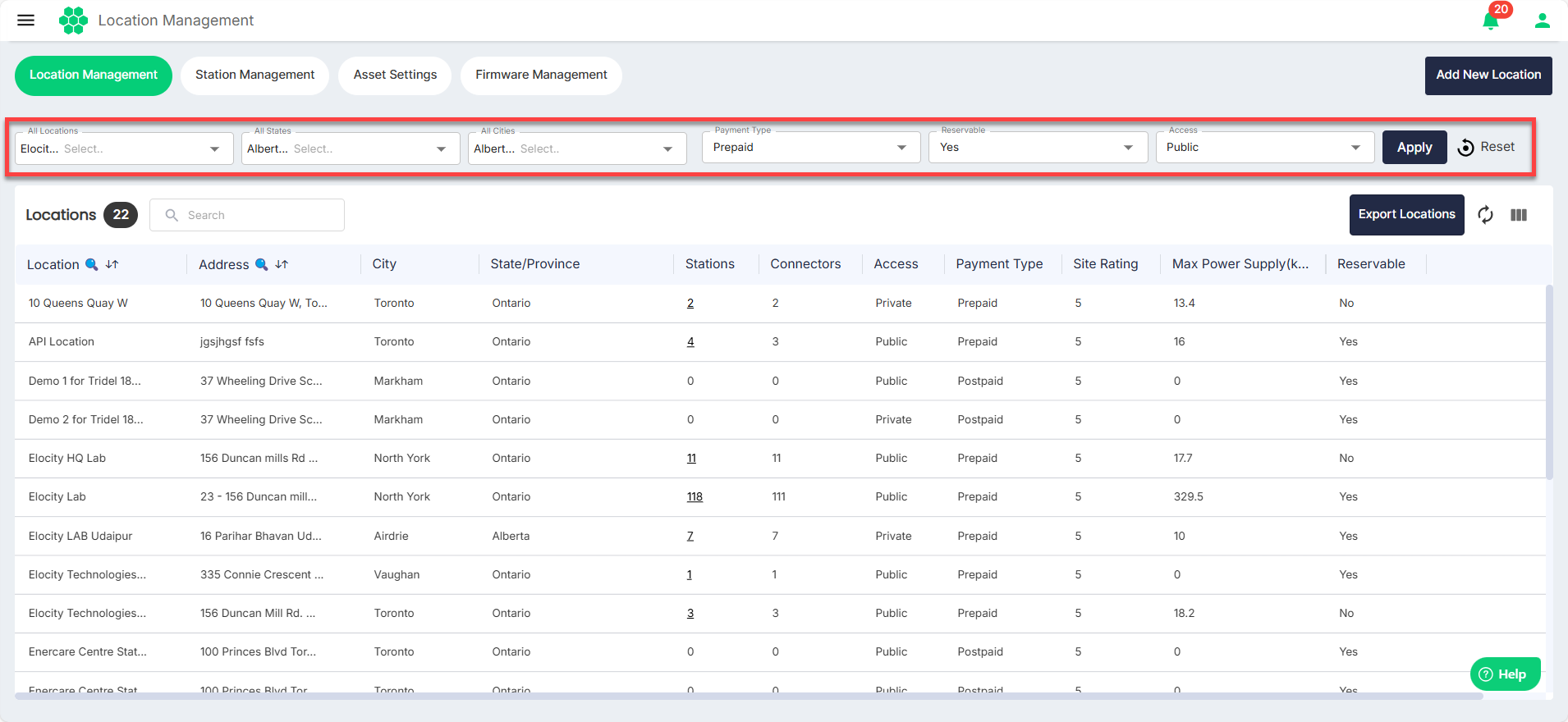Open stations link 118 for Elocity Lab
This screenshot has width=1568, height=722.
[x=695, y=497]
